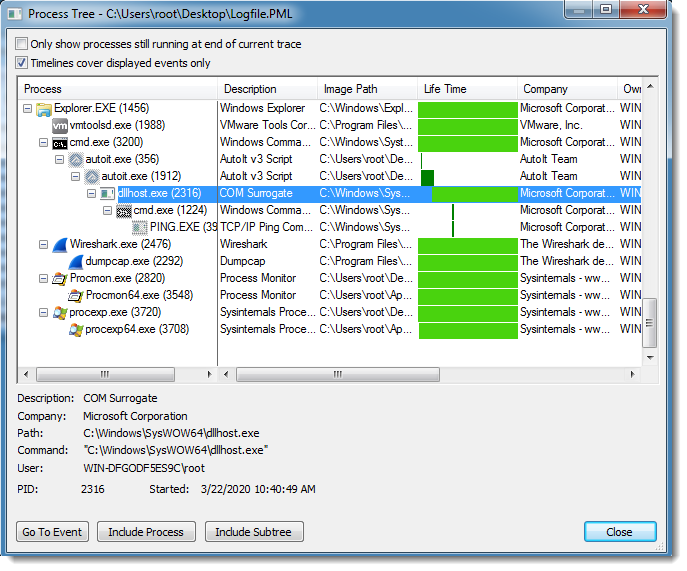Click the process pane scrollbar right arrow
This screenshot has width=687, height=571.
point(210,376)
